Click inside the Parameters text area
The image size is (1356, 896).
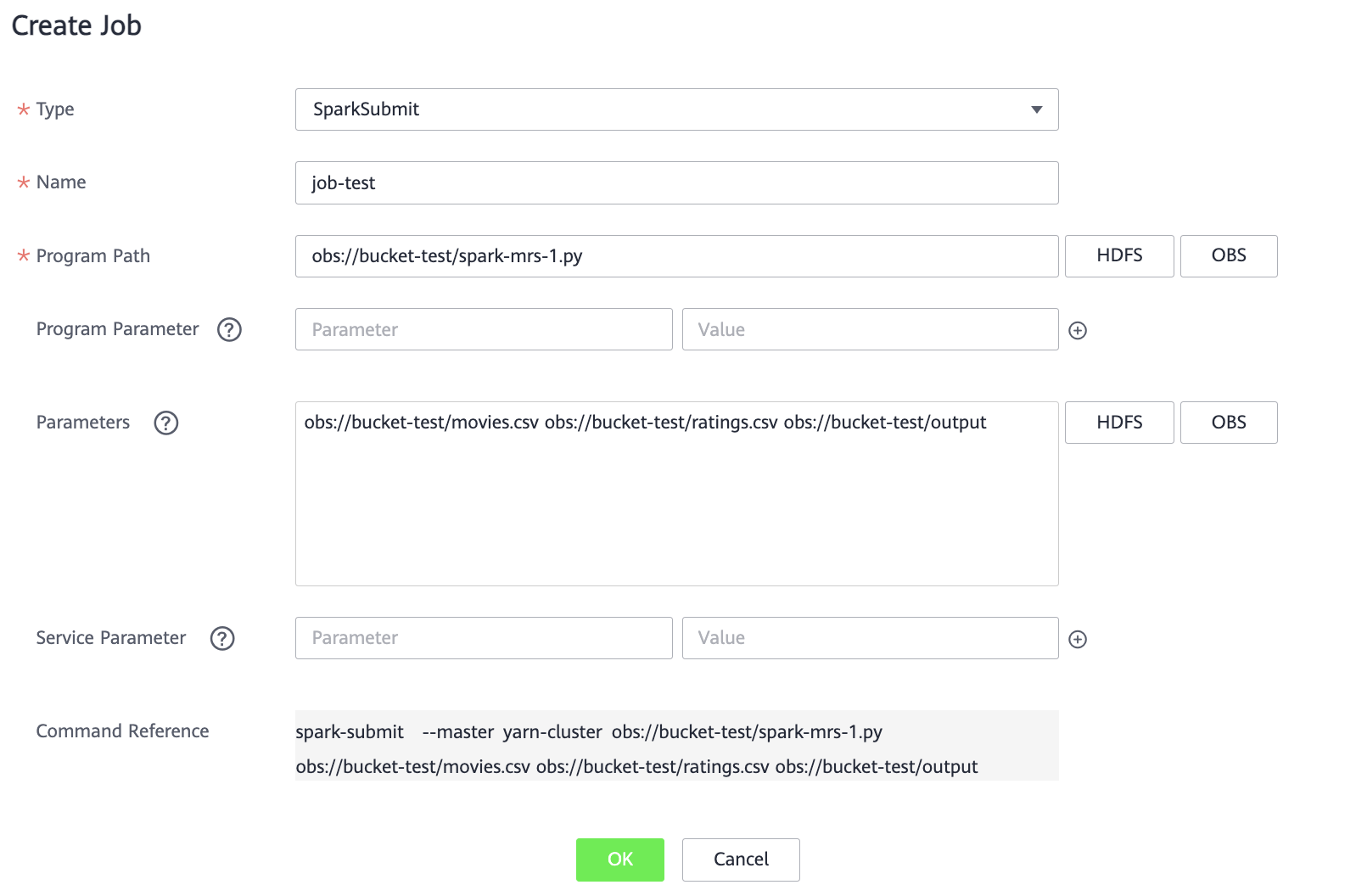click(x=676, y=501)
